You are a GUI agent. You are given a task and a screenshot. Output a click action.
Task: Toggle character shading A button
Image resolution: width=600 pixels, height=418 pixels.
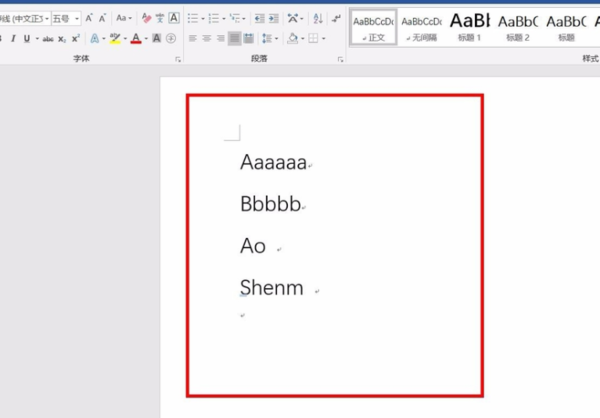157,38
